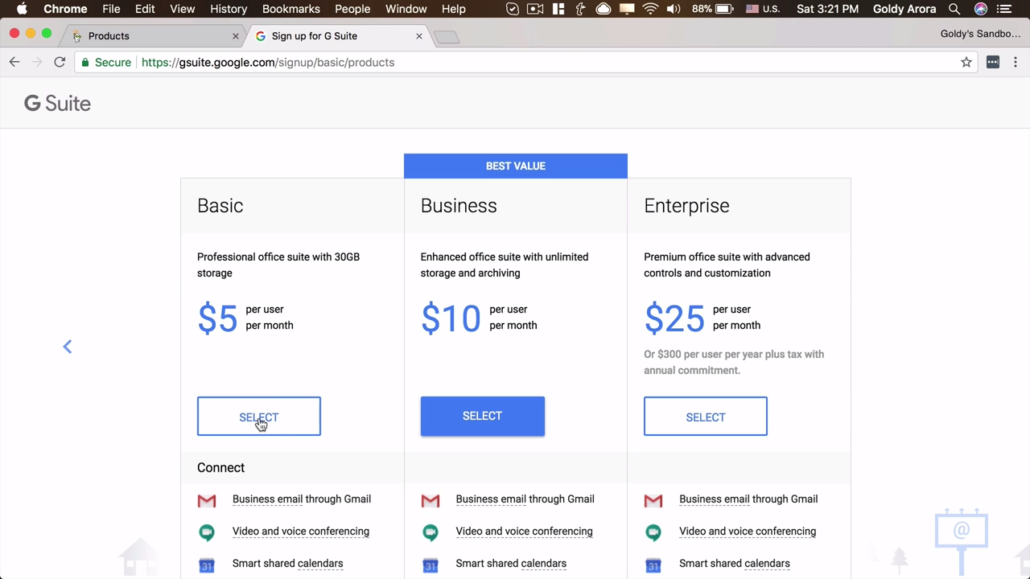Image resolution: width=1030 pixels, height=579 pixels.
Task: Click the checkmark circle menu bar icon
Action: (x=512, y=9)
